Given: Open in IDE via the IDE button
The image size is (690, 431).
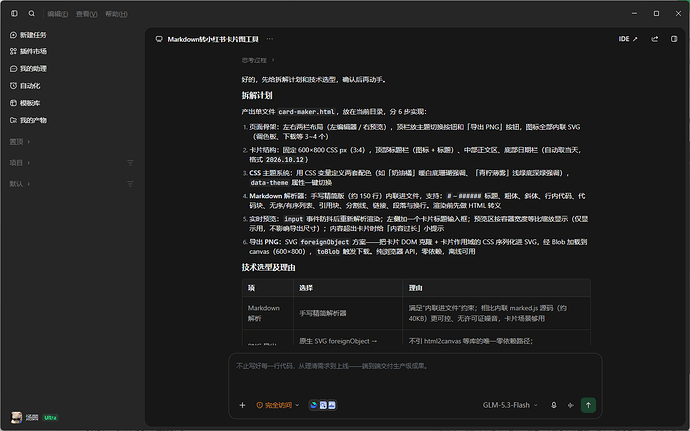Looking at the screenshot, I should coord(628,39).
